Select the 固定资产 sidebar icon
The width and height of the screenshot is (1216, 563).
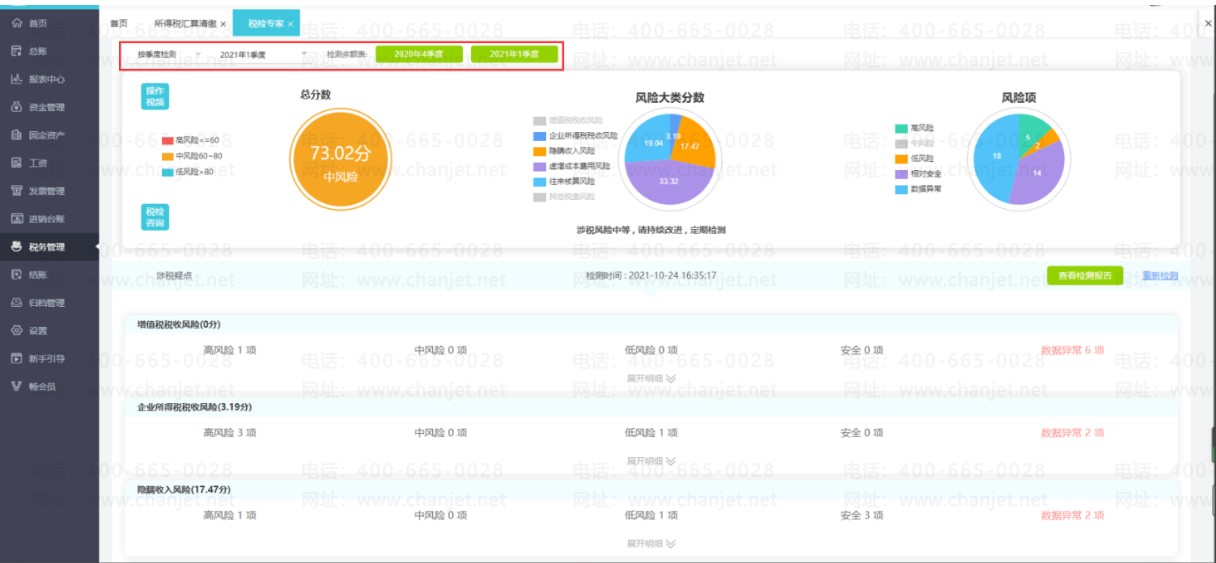(x=17, y=134)
